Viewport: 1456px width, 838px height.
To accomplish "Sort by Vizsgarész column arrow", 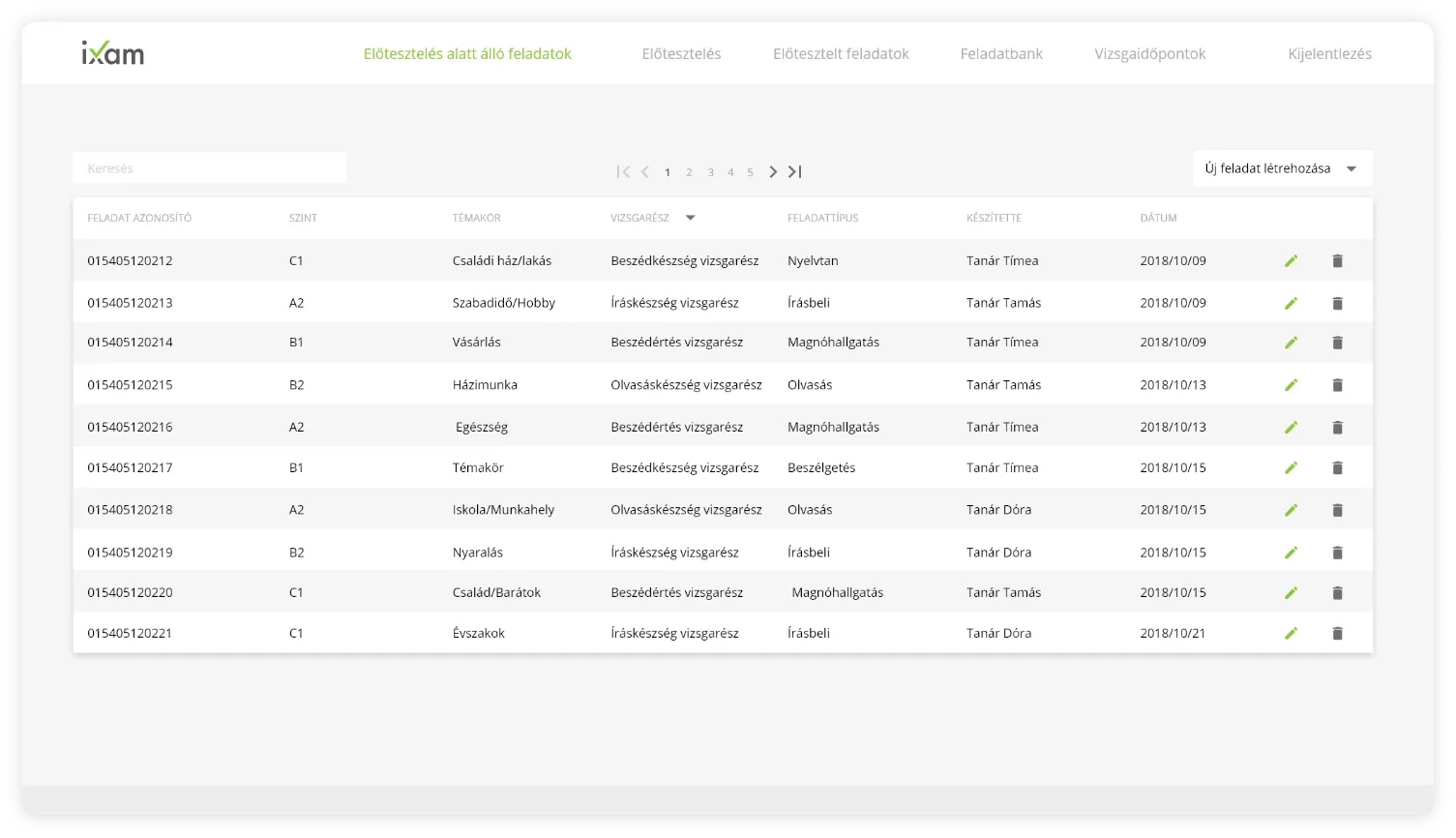I will [x=690, y=219].
